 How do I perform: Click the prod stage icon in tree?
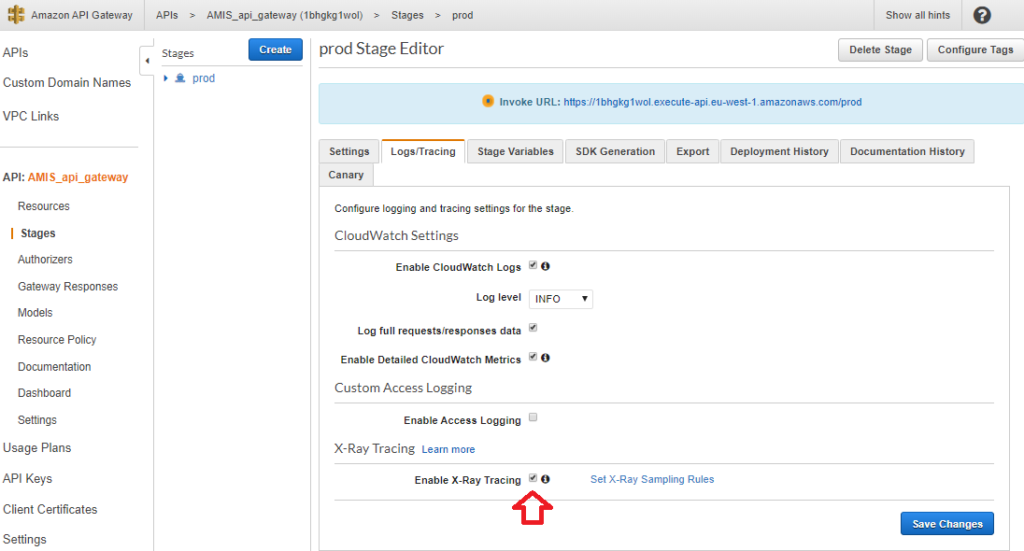click(180, 78)
